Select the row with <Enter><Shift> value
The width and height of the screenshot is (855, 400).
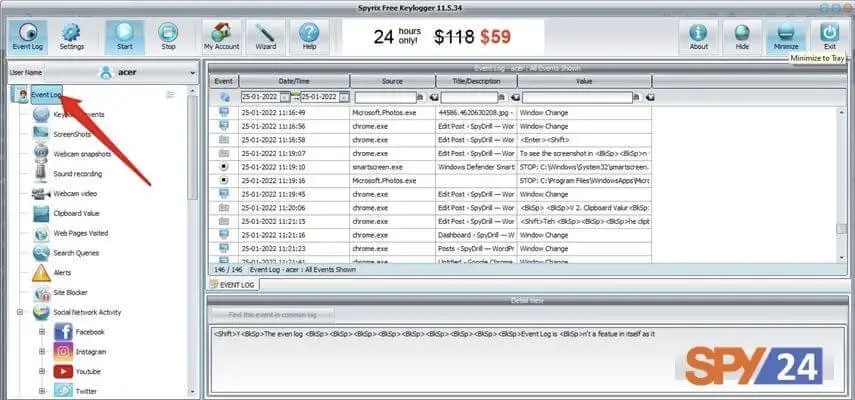[431, 140]
